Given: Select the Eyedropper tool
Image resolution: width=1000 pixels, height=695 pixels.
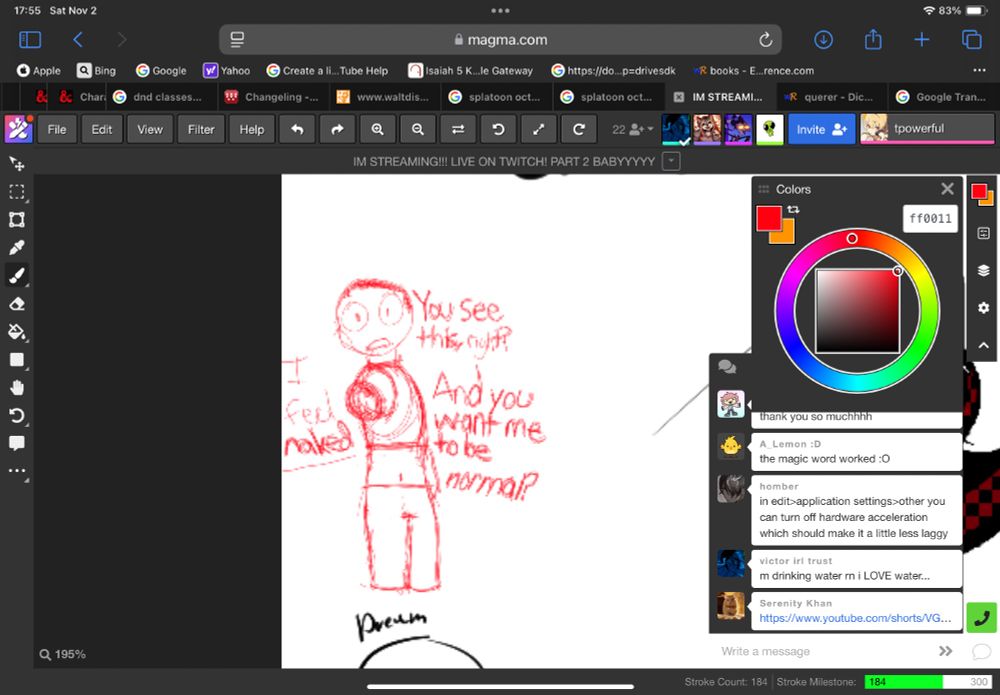Looking at the screenshot, I should tap(16, 247).
